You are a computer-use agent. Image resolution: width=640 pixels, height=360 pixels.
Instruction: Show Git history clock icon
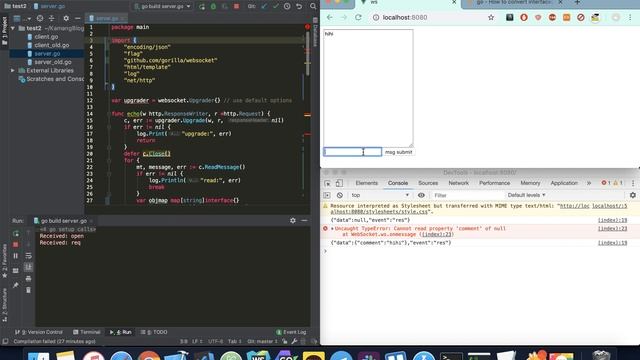click(287, 6)
